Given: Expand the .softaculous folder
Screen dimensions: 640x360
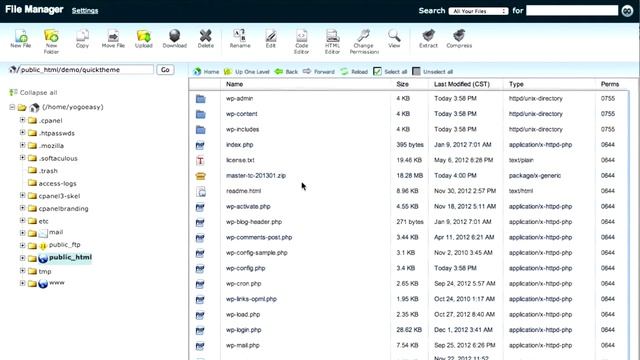Looking at the screenshot, I should [22, 158].
